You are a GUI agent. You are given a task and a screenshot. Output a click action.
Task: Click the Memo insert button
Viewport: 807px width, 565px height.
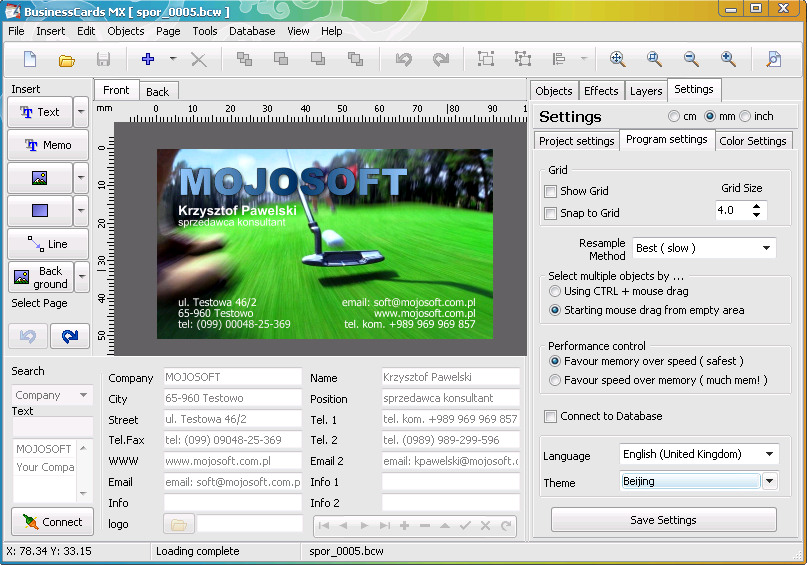coord(48,145)
